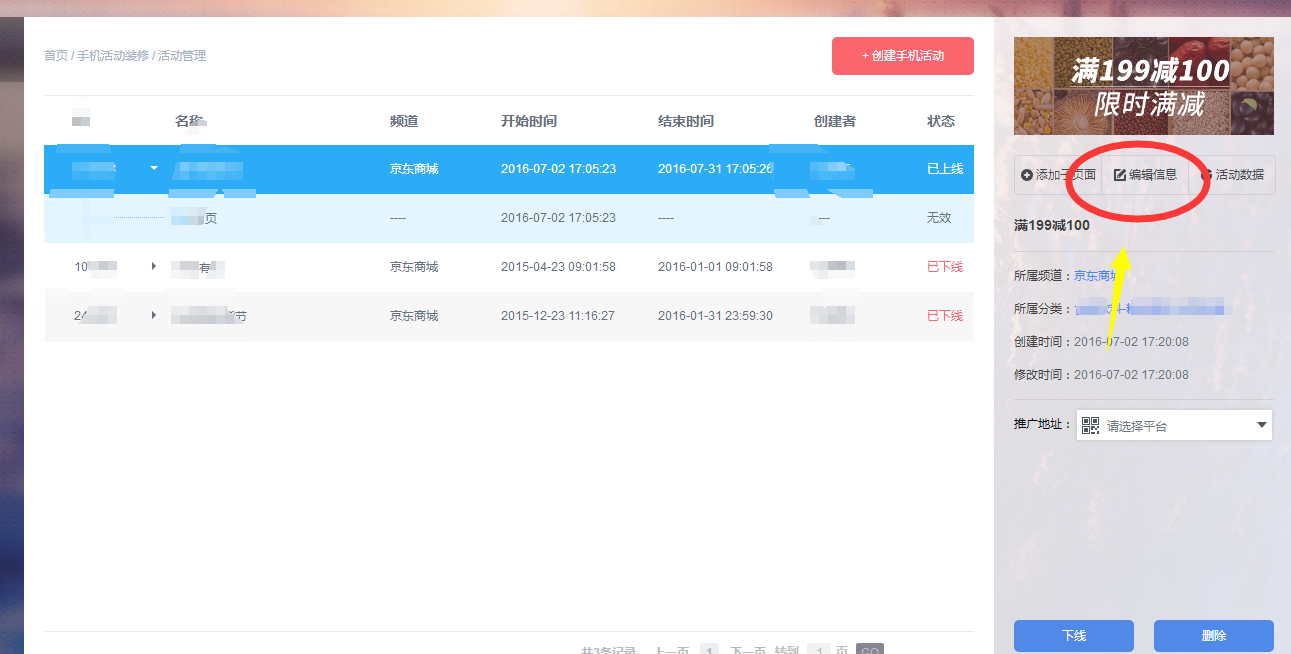Image resolution: width=1291 pixels, height=654 pixels.
Task: Collapse the selected 已上线 activity row arrow
Action: click(x=154, y=168)
